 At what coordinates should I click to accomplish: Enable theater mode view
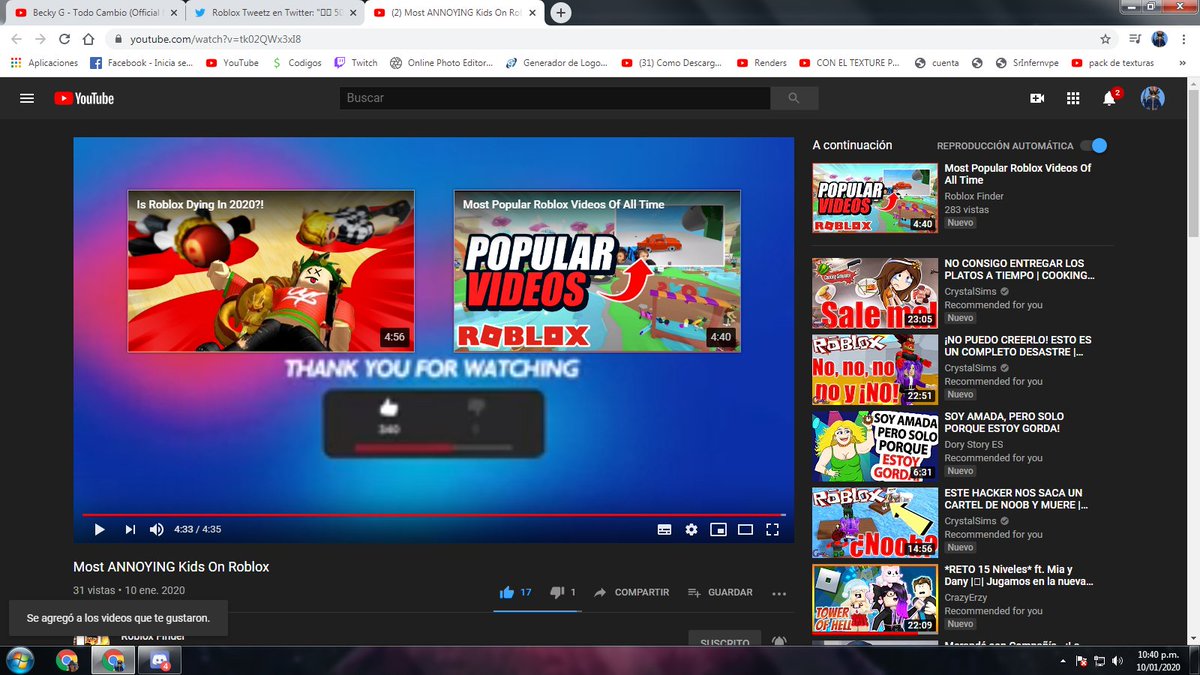coord(745,529)
